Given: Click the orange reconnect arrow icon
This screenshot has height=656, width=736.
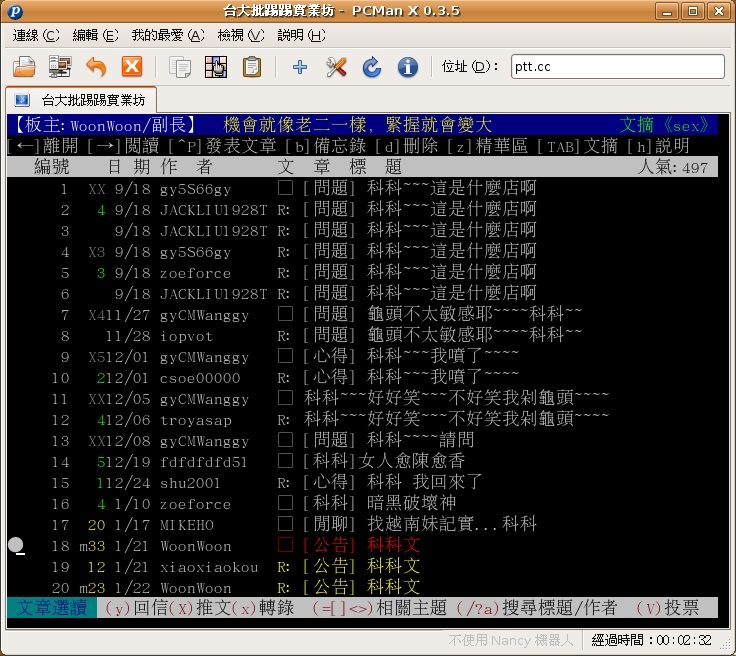Looking at the screenshot, I should [96, 67].
